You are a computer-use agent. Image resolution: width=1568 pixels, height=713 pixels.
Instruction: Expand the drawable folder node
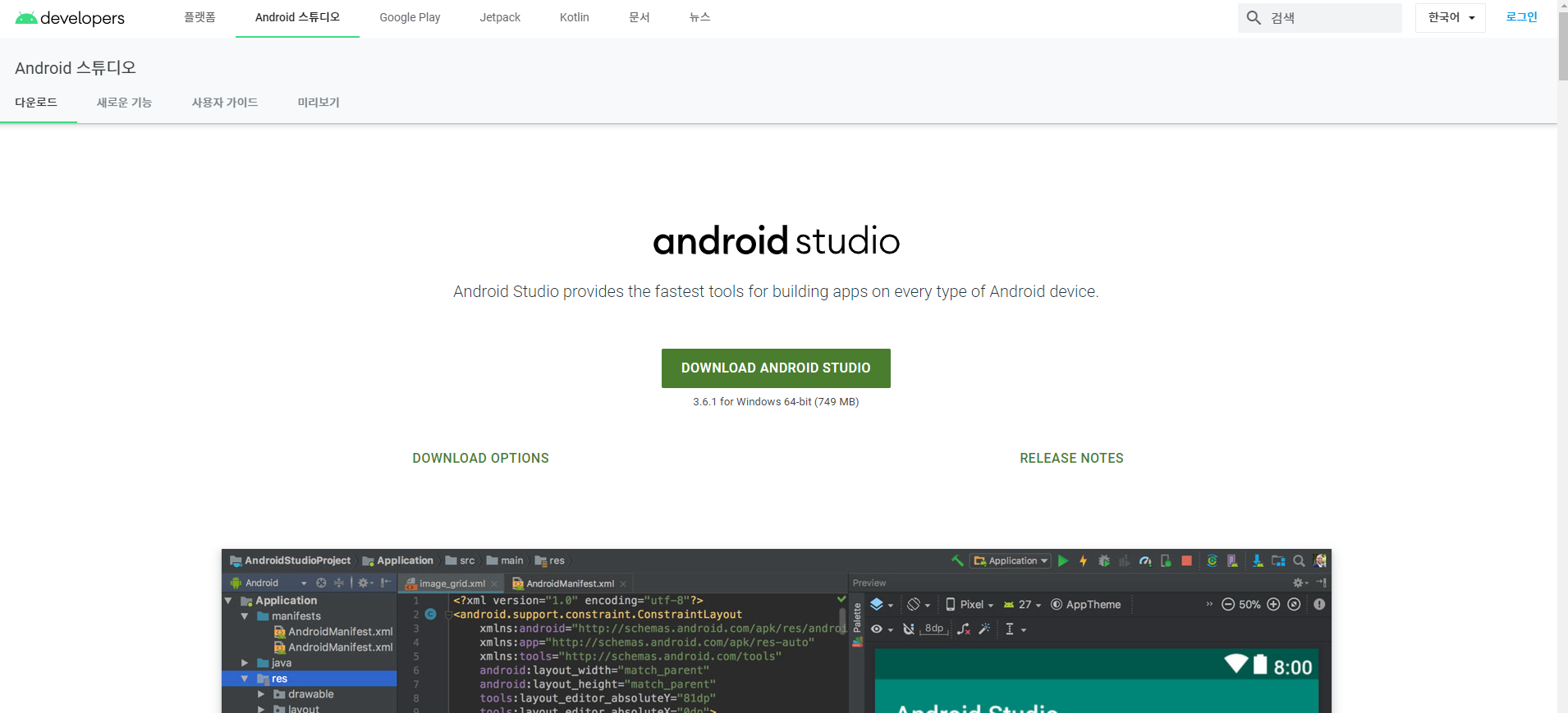tap(261, 694)
